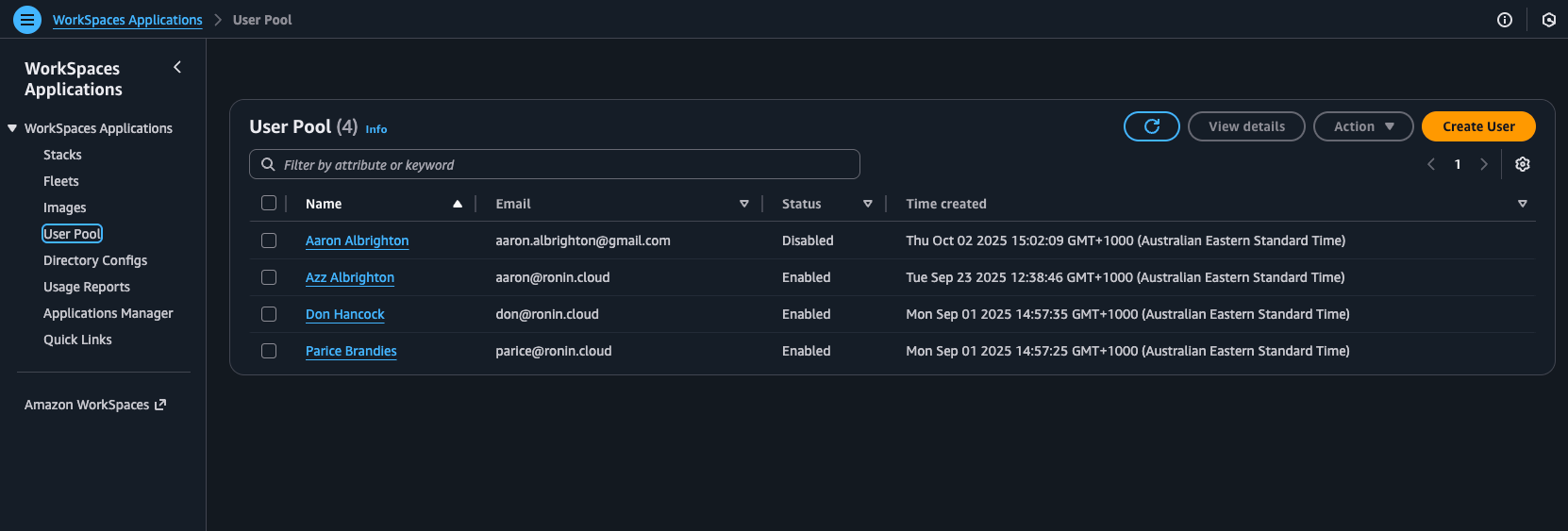
Task: Open Amazon WorkSpaces external link icon
Action: [160, 405]
